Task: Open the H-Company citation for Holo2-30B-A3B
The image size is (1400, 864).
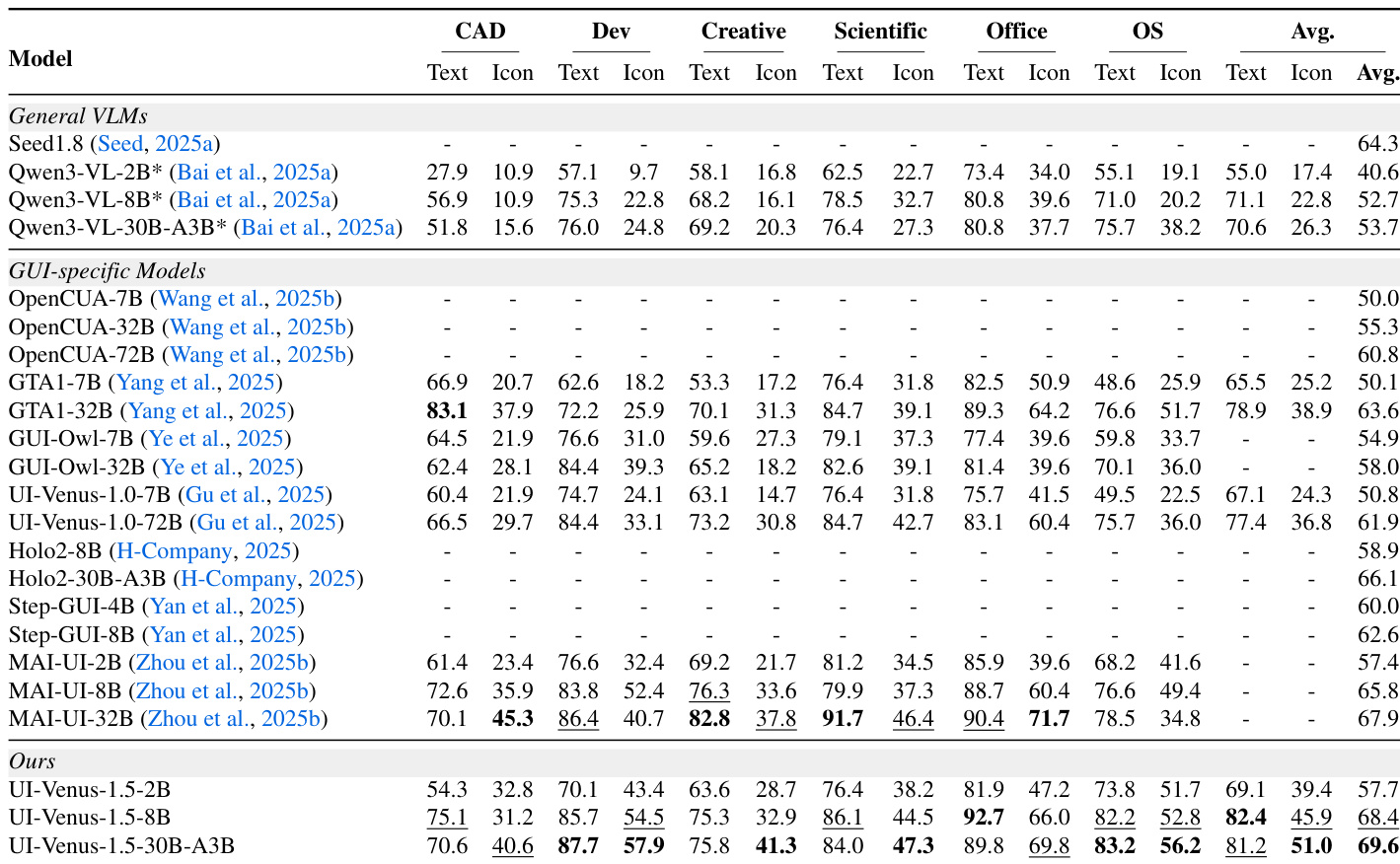Action: 239,579
